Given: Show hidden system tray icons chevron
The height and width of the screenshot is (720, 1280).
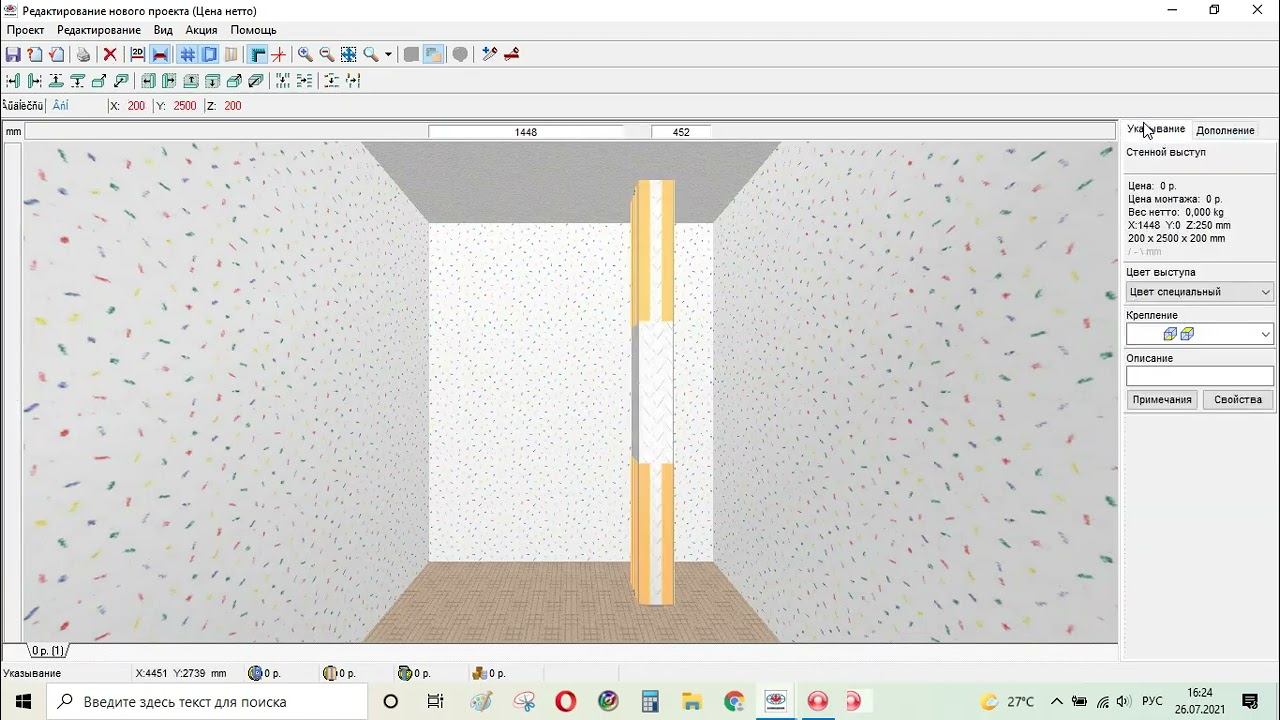Looking at the screenshot, I should [x=1056, y=701].
